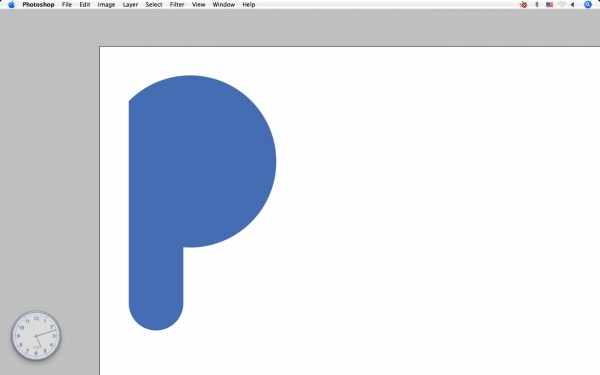This screenshot has height=375, width=600.
Task: Open the Photoshop application menu
Action: [x=38, y=5]
